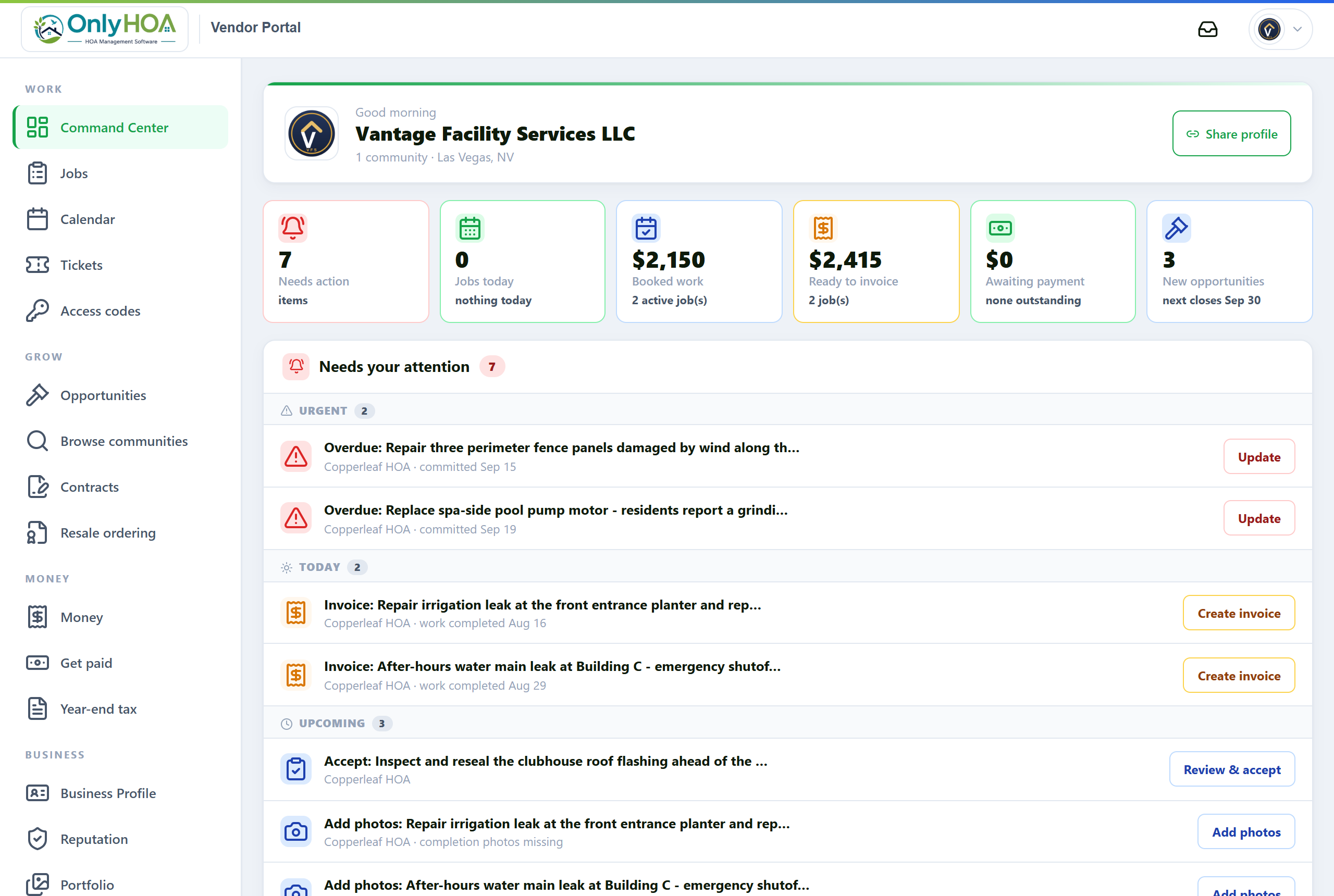Open Business Profile

tap(121, 793)
